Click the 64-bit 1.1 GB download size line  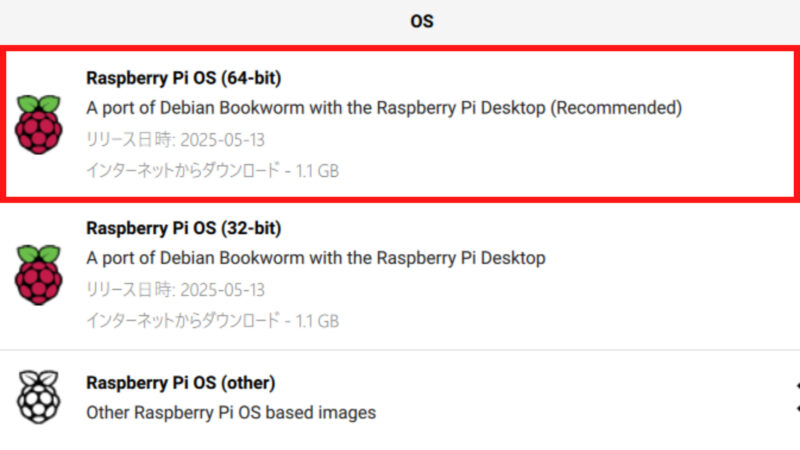212,170
